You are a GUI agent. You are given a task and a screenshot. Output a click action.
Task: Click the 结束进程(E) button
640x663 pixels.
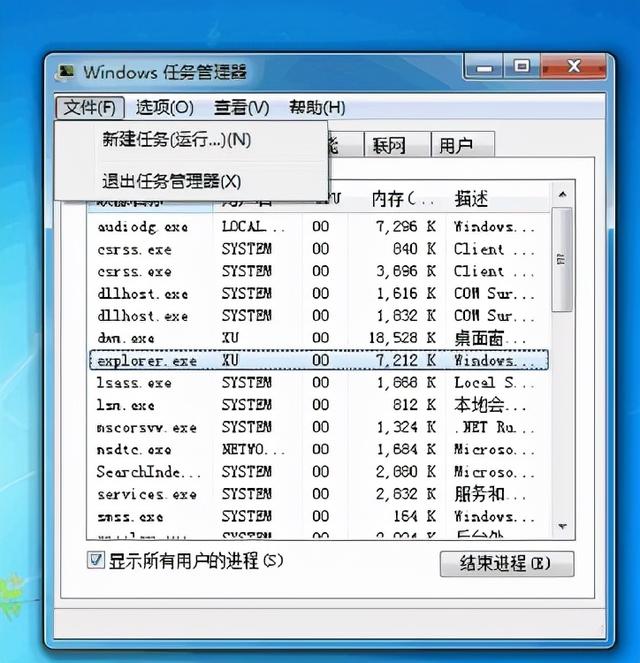[x=507, y=564]
